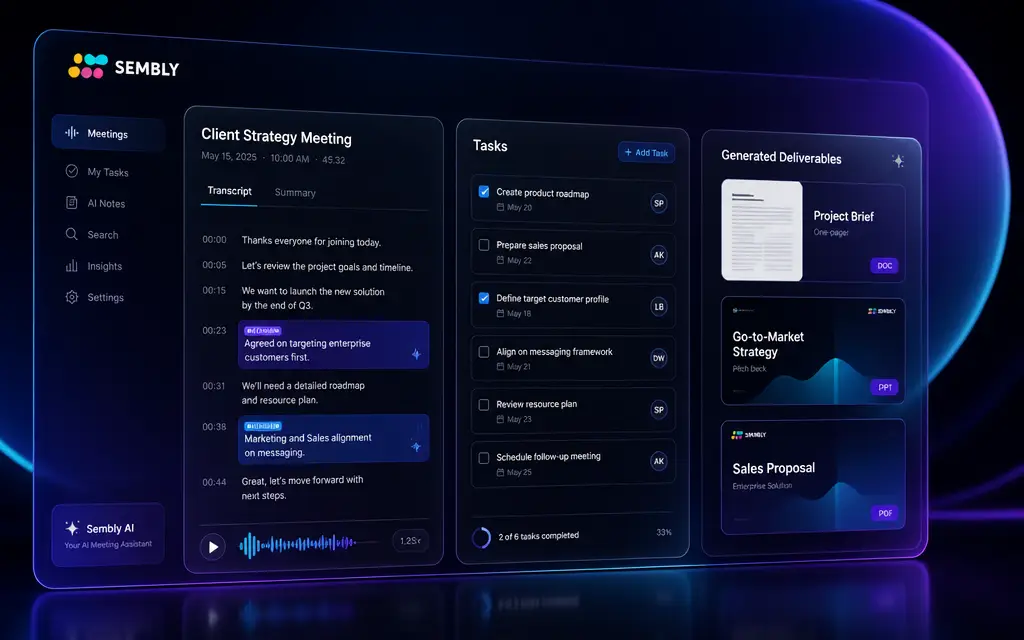Open My Tasks in the sidebar

click(x=97, y=172)
